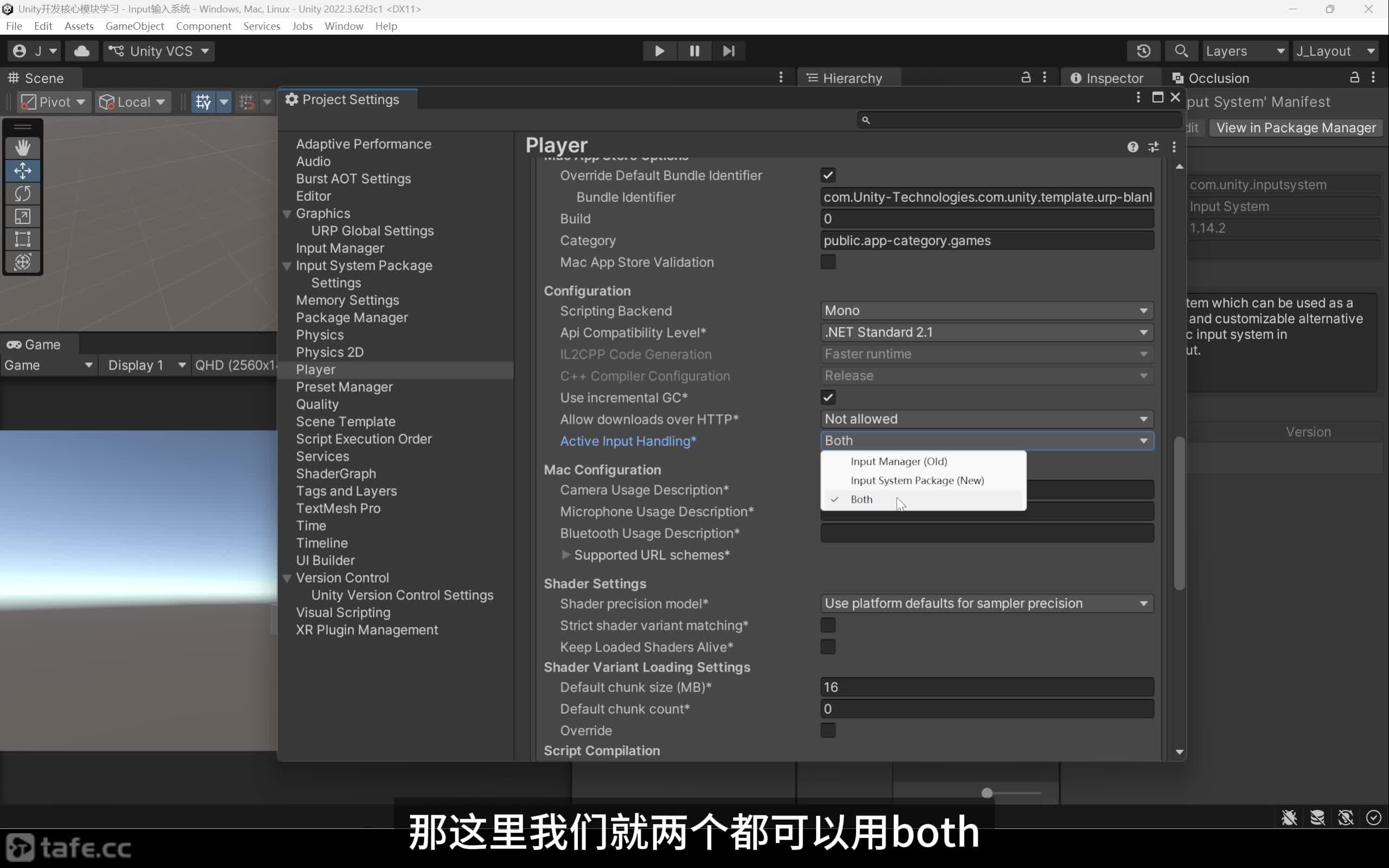Open Player settings help icon
This screenshot has height=868, width=1389.
pos(1132,147)
